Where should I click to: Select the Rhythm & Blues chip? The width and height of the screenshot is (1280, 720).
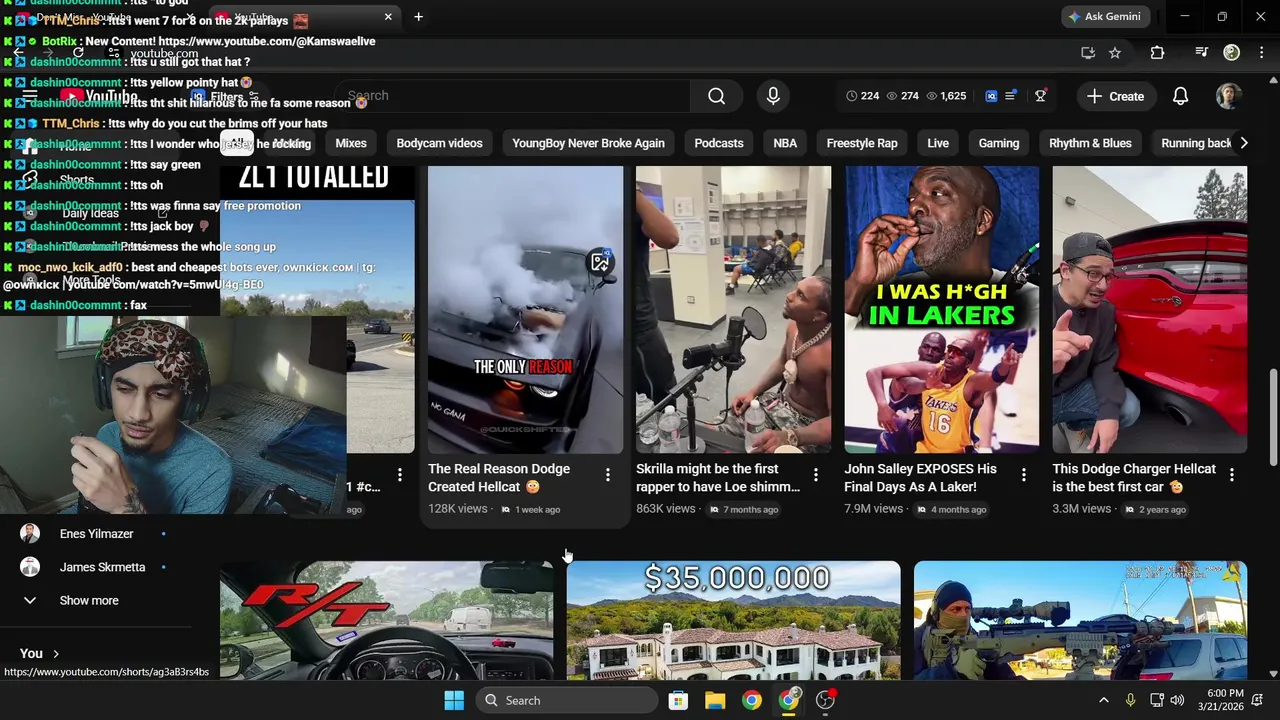(1090, 143)
